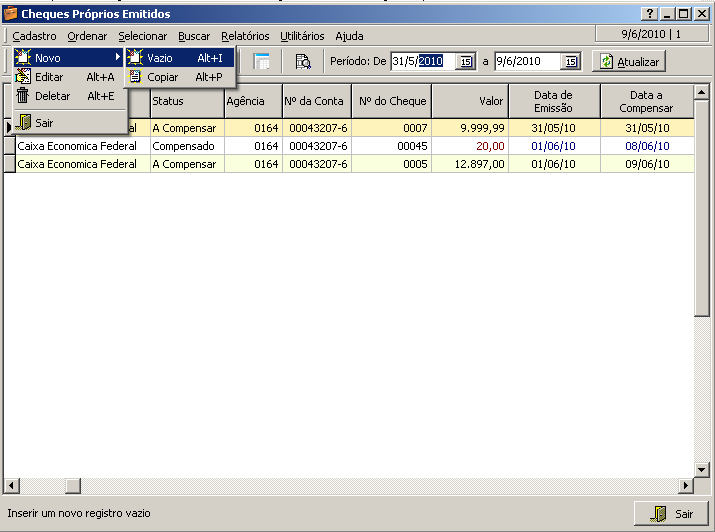Select the row with cheque number 00045
Viewport: 715px width, 532px height.
click(x=350, y=146)
